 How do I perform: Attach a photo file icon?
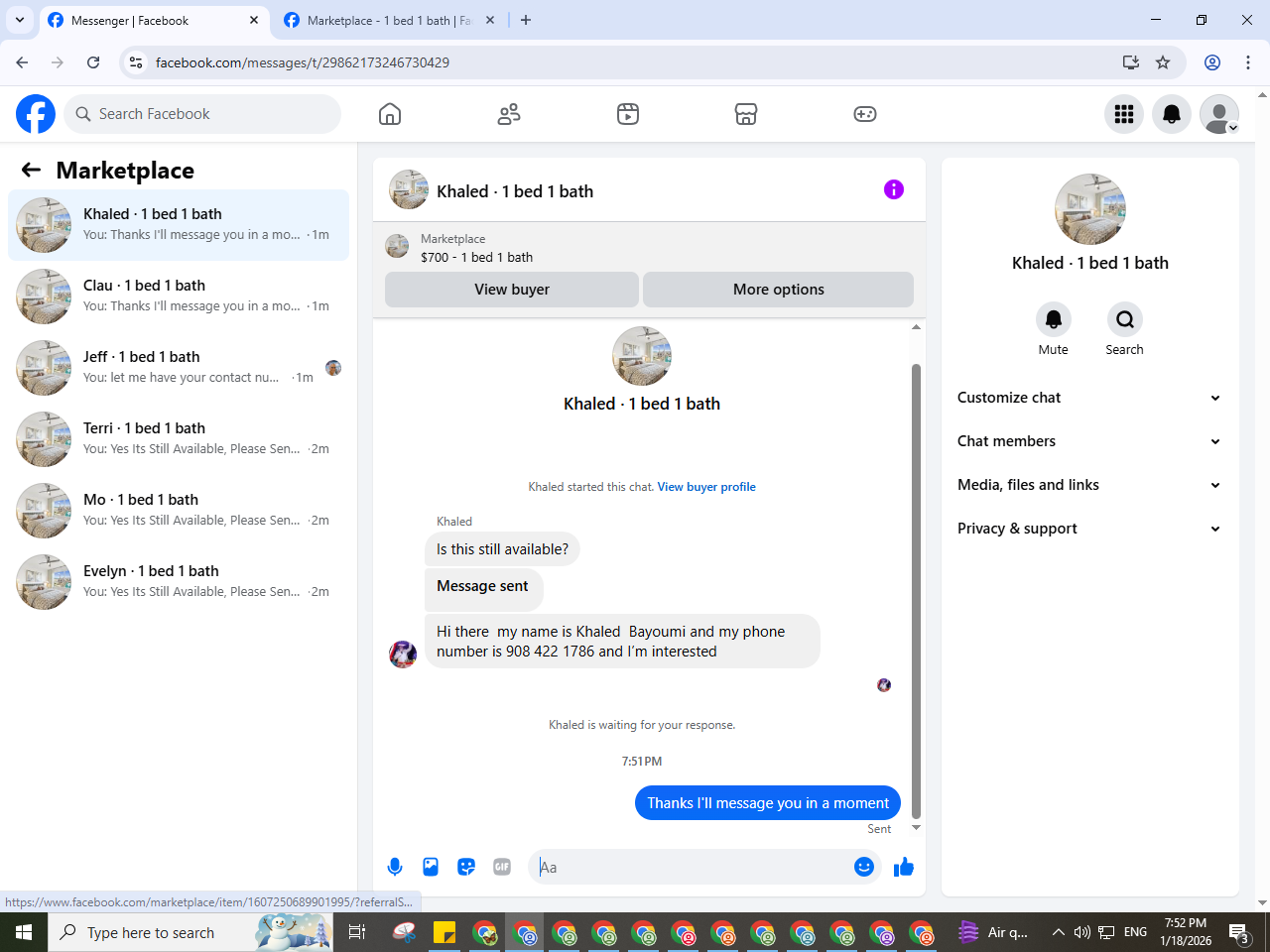tap(431, 867)
